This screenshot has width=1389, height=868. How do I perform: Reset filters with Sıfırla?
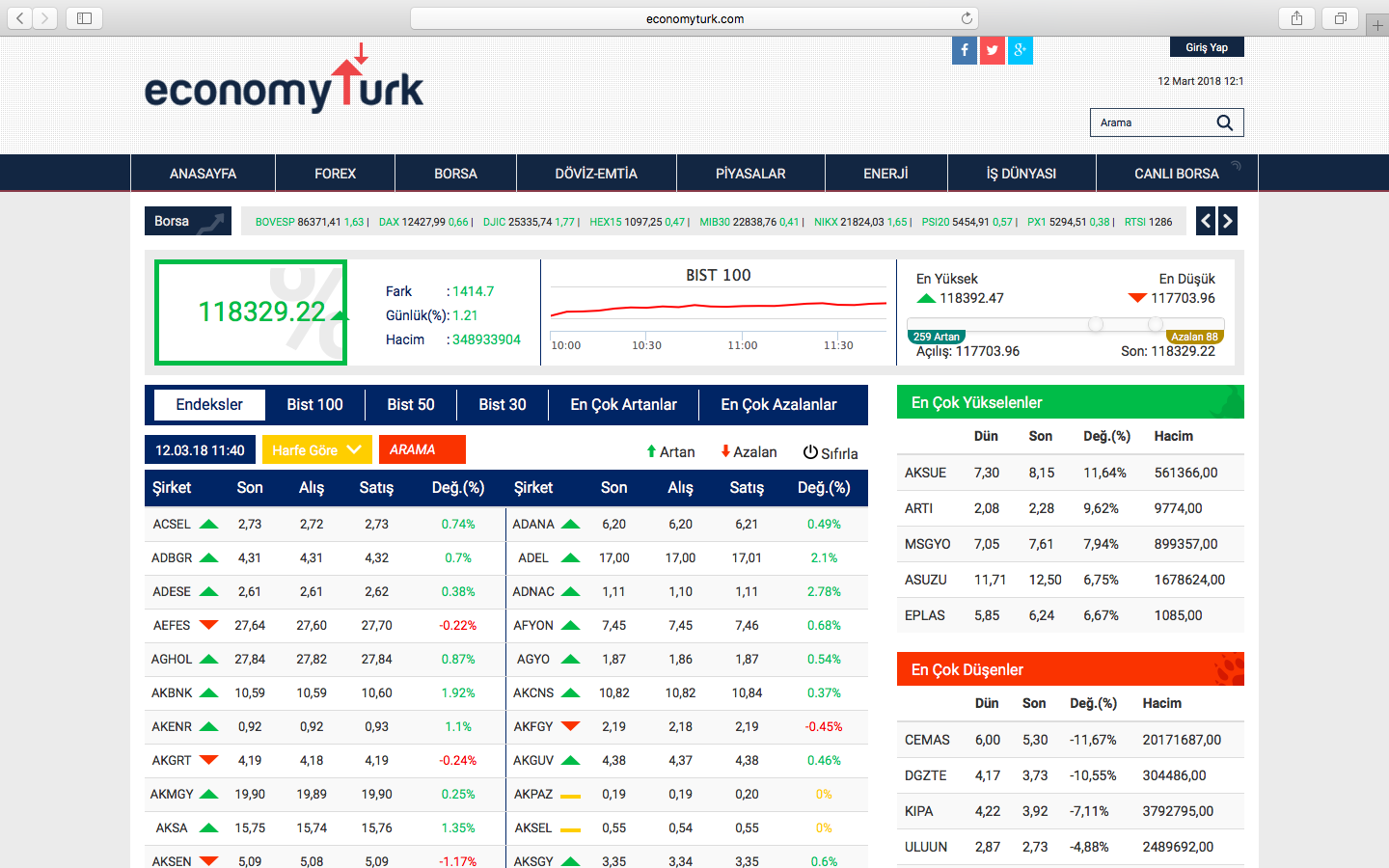[831, 452]
